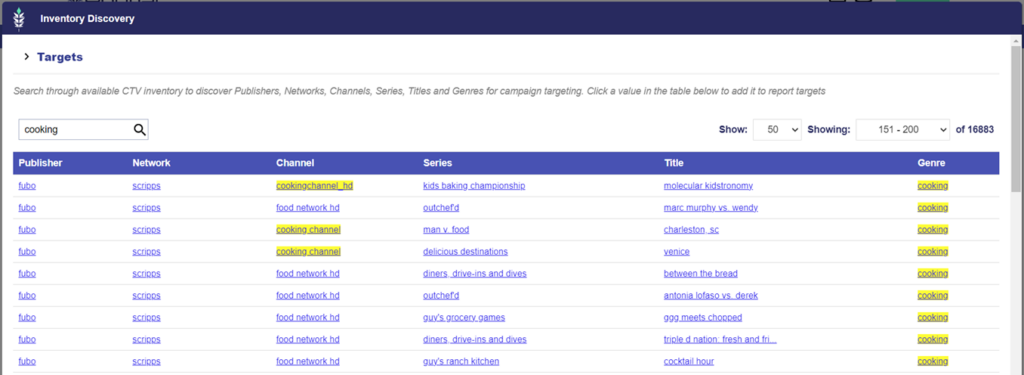
Task: Click cooking genre in ggg meets chopped row
Action: pyautogui.click(x=933, y=318)
